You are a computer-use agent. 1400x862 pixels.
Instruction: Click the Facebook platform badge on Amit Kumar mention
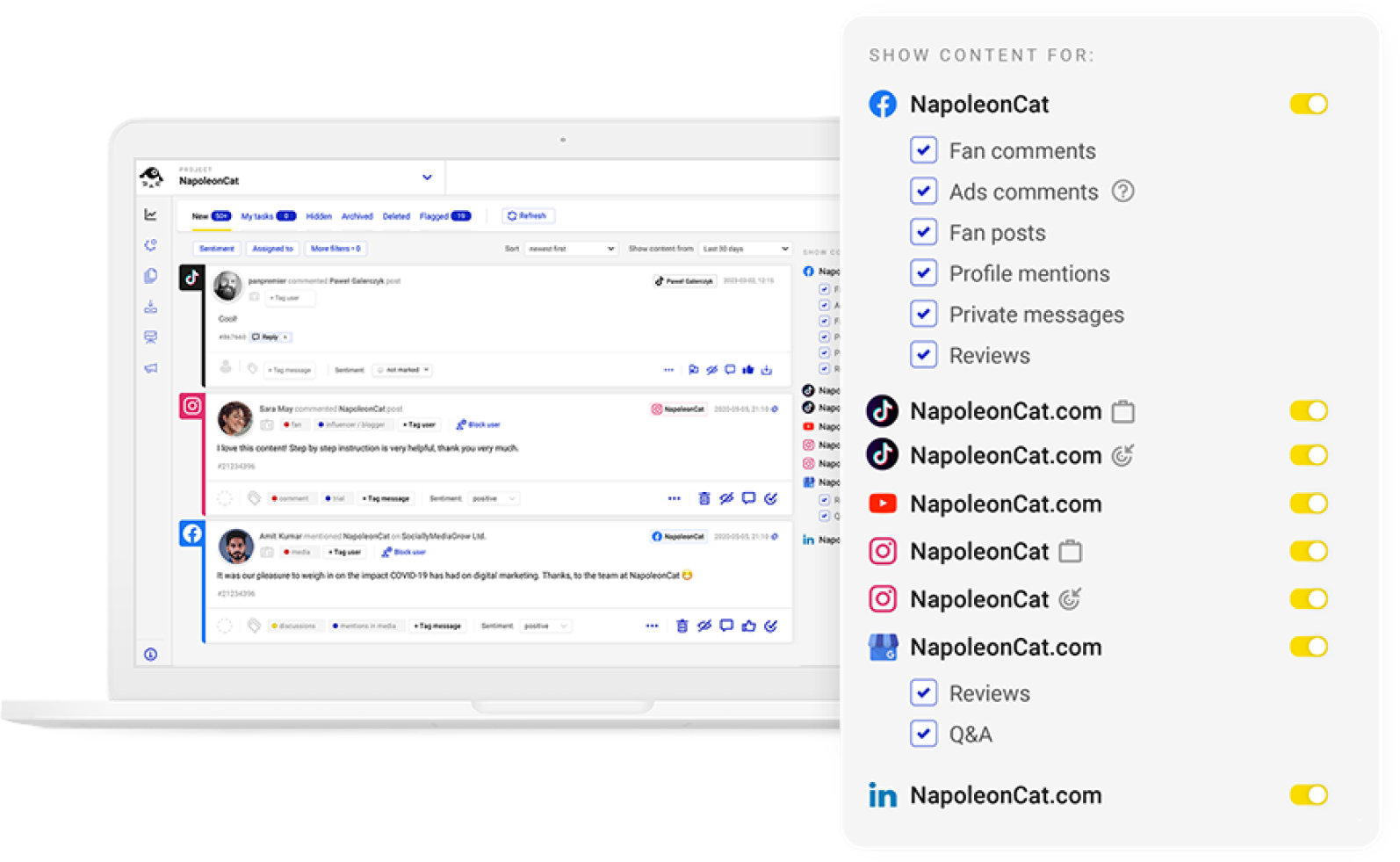tap(192, 533)
